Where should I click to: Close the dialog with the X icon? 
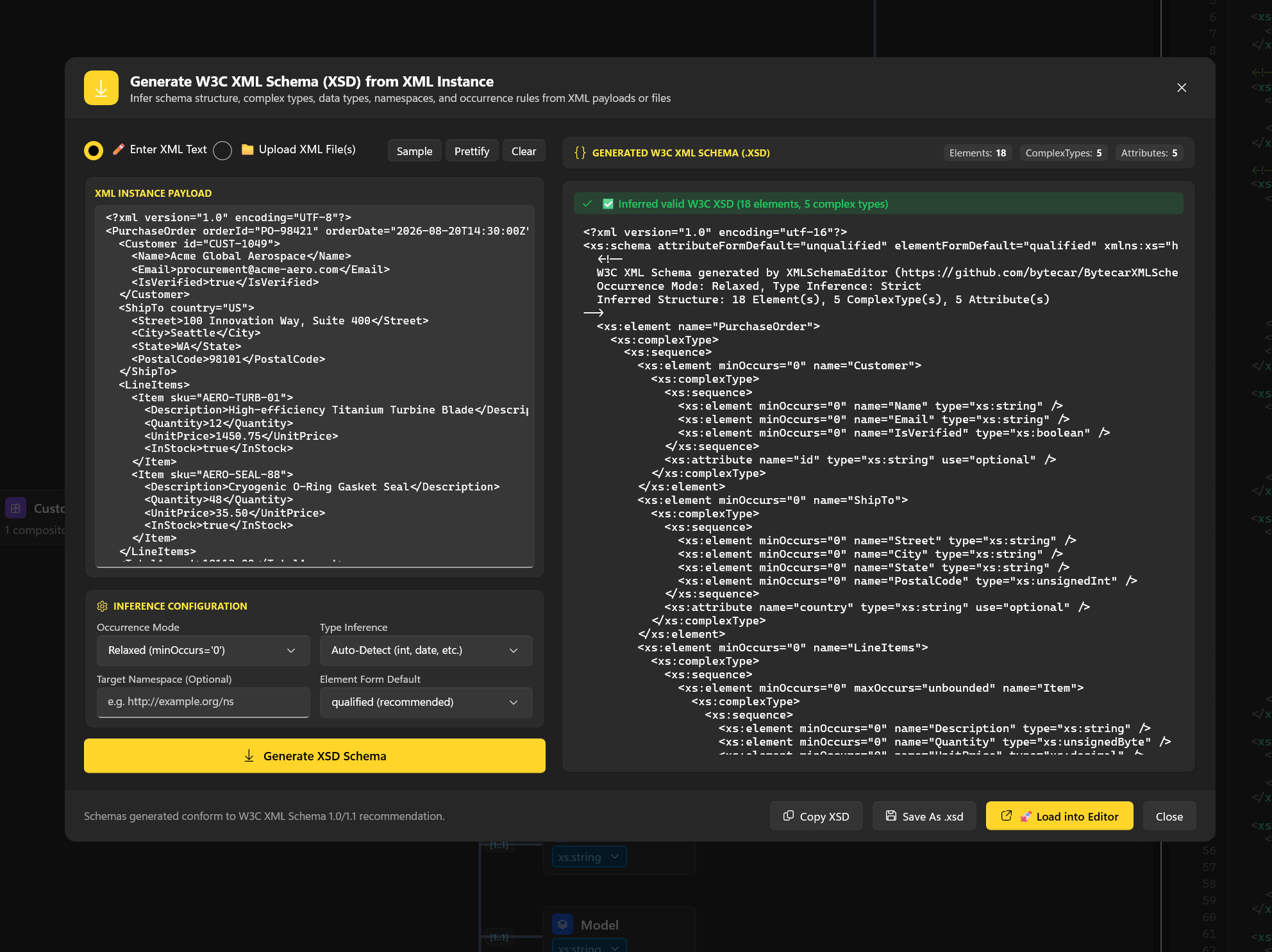1182,88
